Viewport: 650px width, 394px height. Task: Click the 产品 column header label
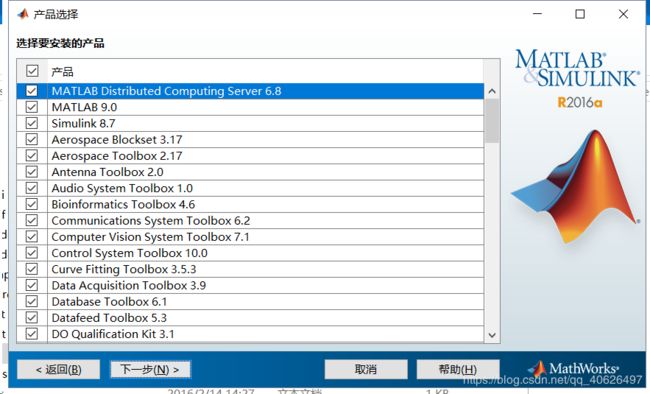62,71
